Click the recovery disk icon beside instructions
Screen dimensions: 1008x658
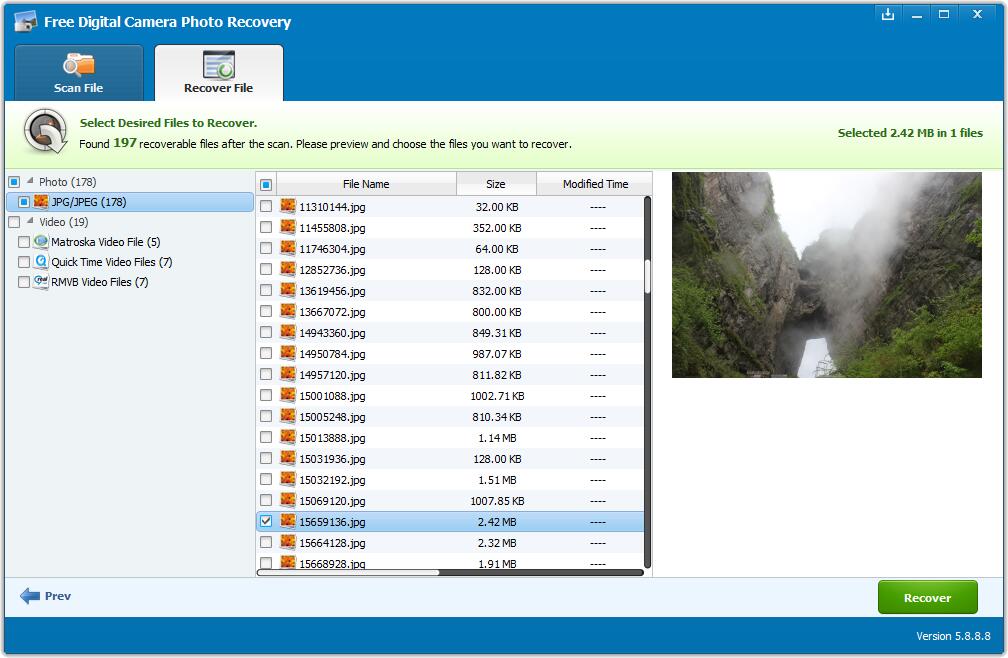tap(45, 131)
